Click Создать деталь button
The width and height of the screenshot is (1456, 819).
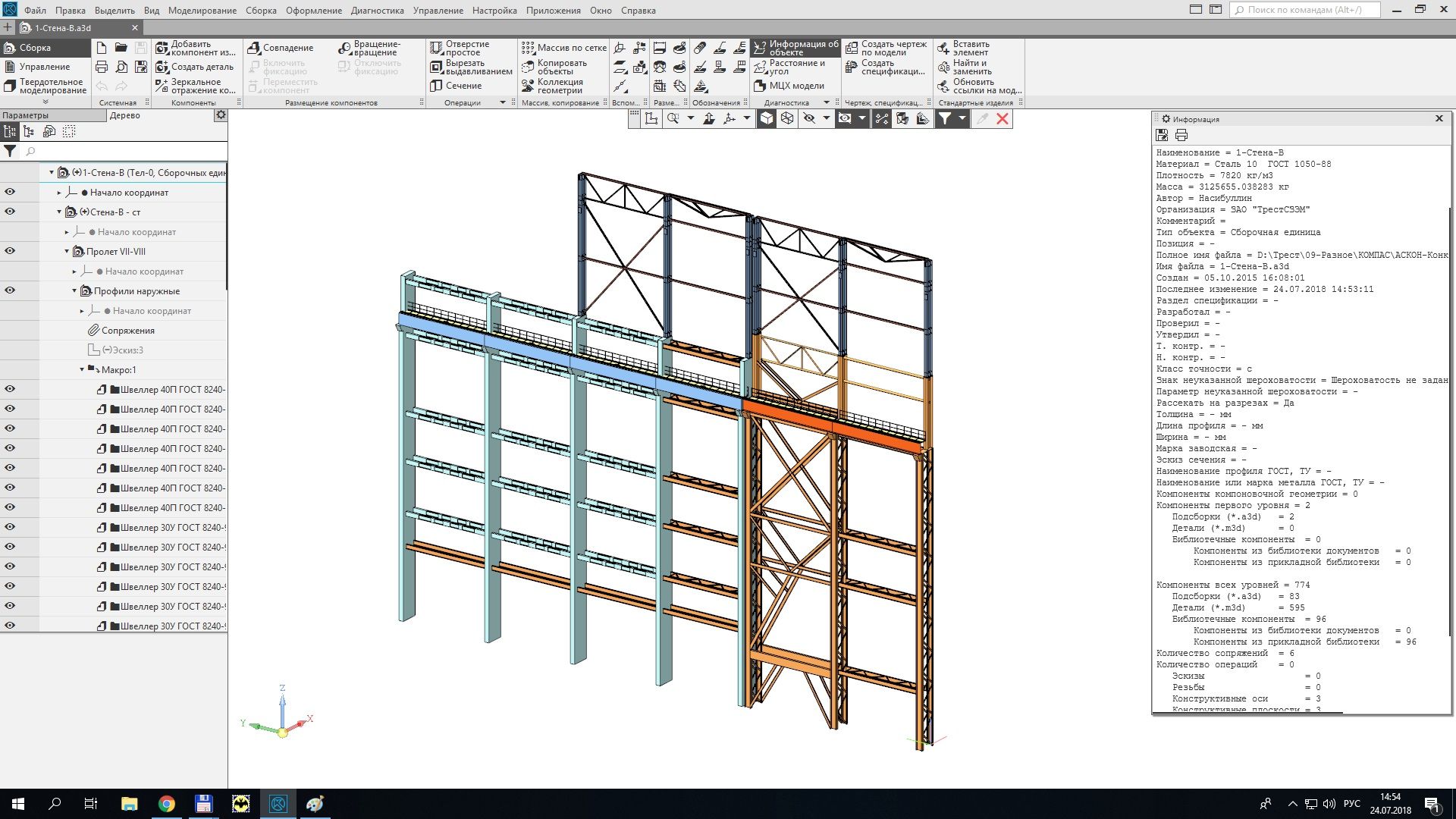click(195, 67)
